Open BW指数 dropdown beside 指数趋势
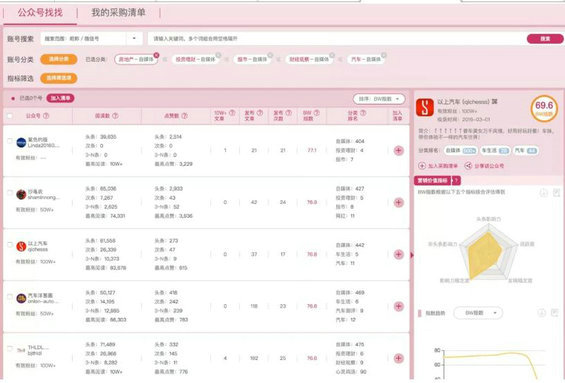Screen dimensions: 565x383 [478, 313]
